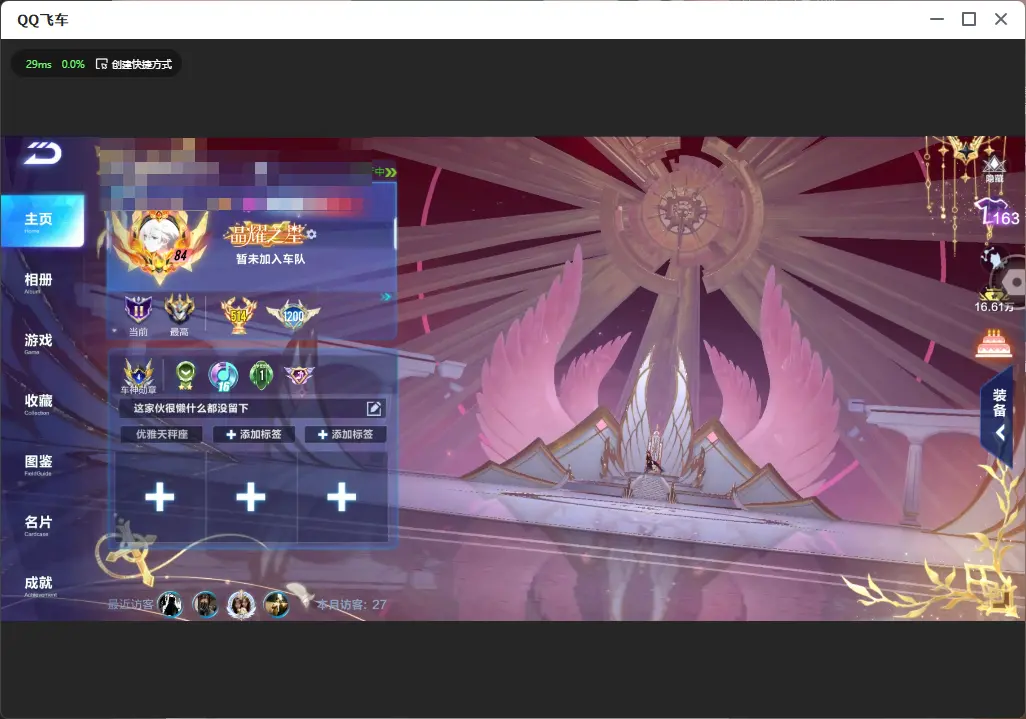This screenshot has height=719, width=1026.
Task: Maximize the QQ飞车 window
Action: point(969,20)
